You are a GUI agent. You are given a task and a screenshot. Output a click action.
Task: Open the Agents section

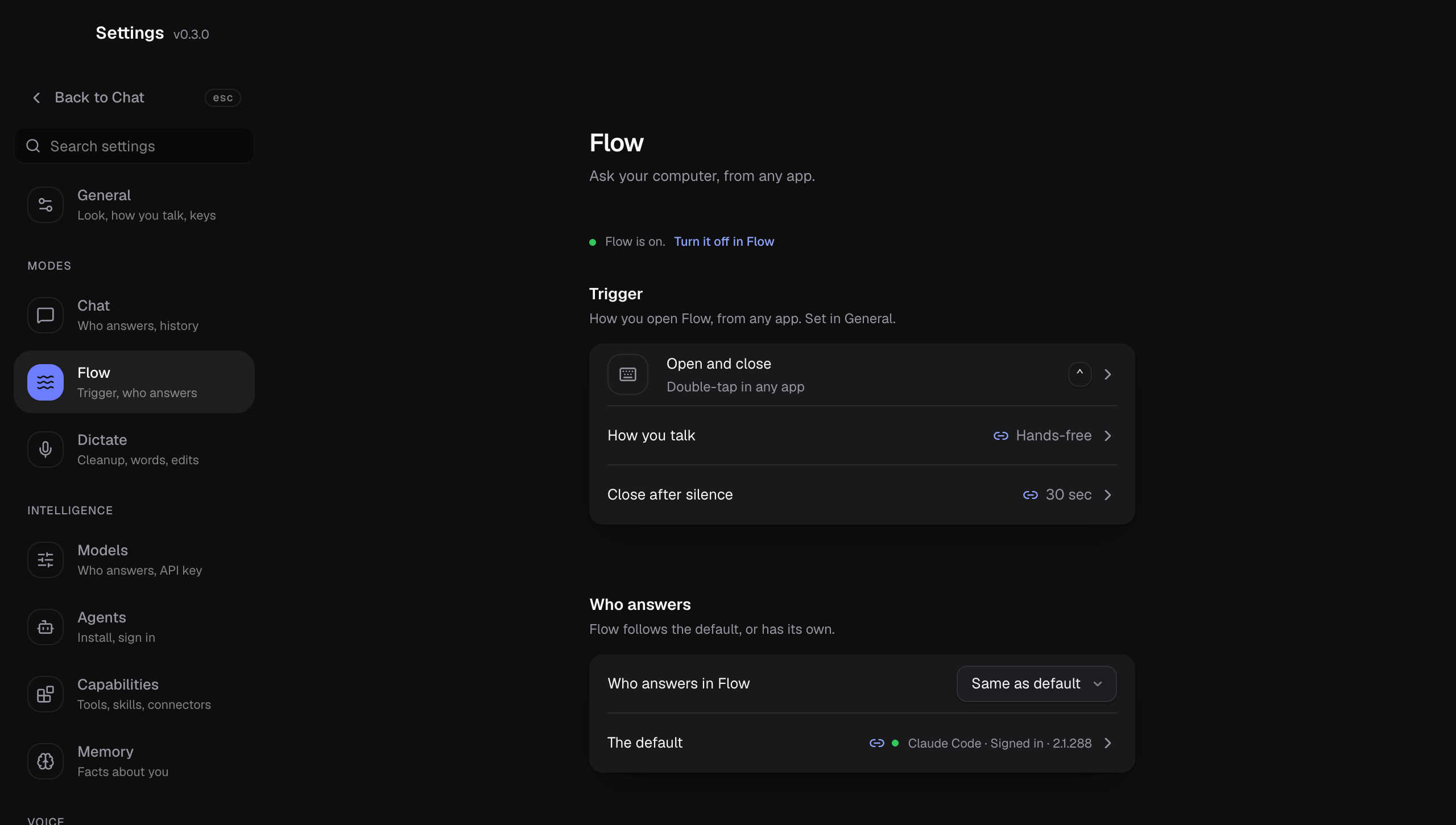click(x=134, y=627)
